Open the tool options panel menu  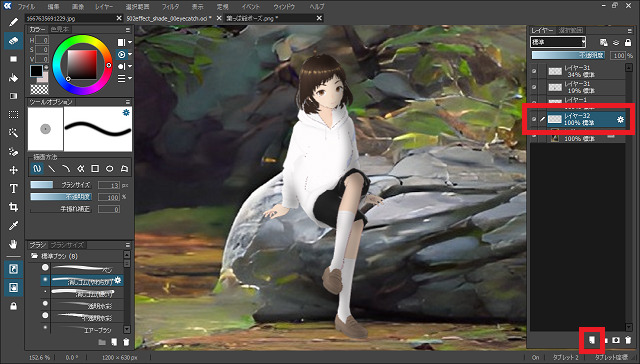(128, 102)
